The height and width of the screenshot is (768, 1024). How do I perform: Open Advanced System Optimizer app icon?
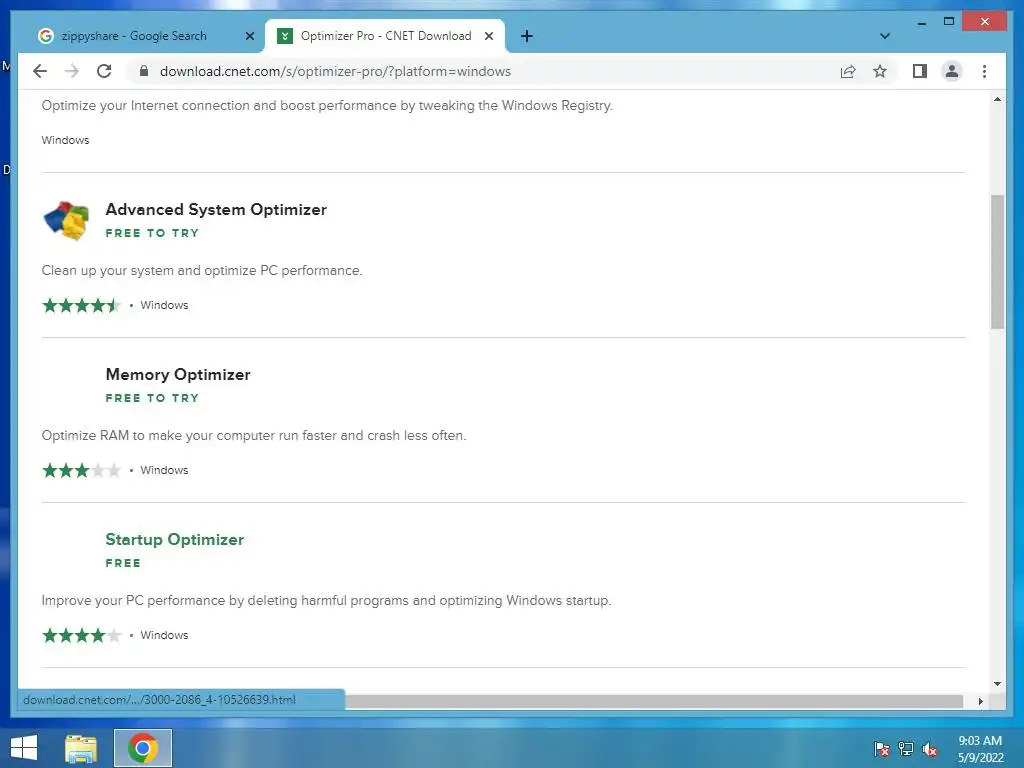[66, 221]
